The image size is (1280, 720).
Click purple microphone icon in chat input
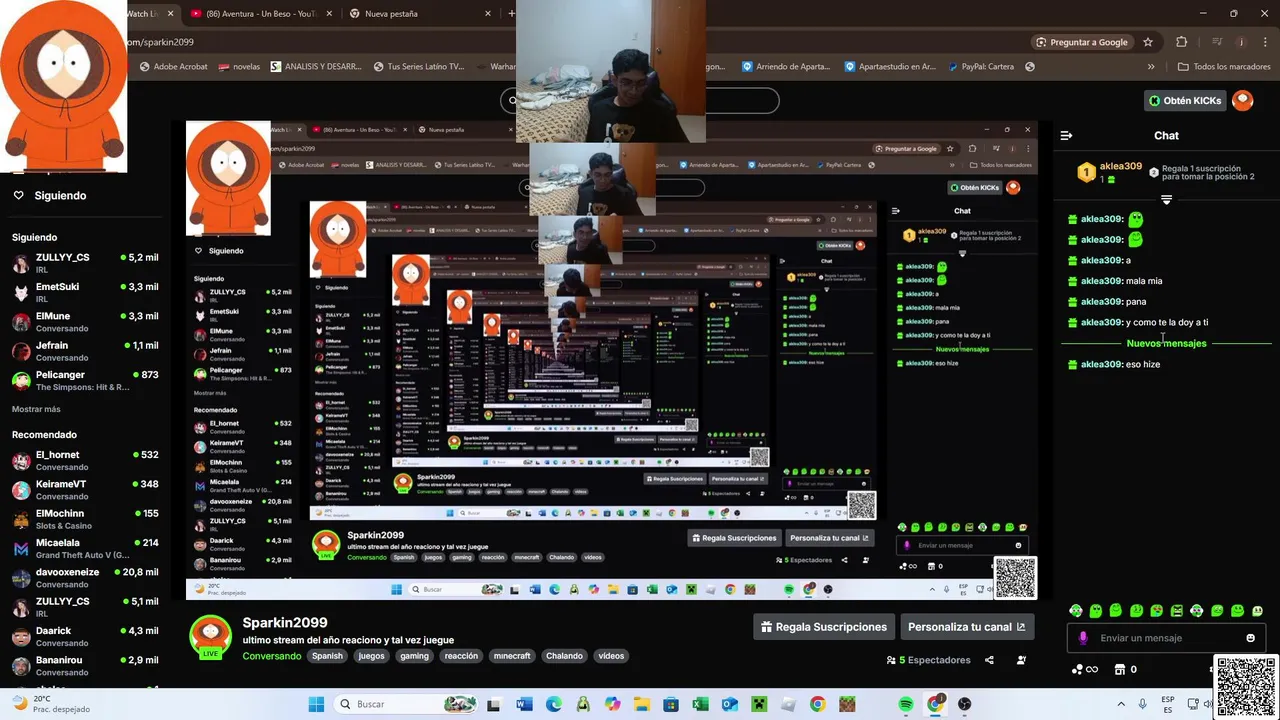1083,638
